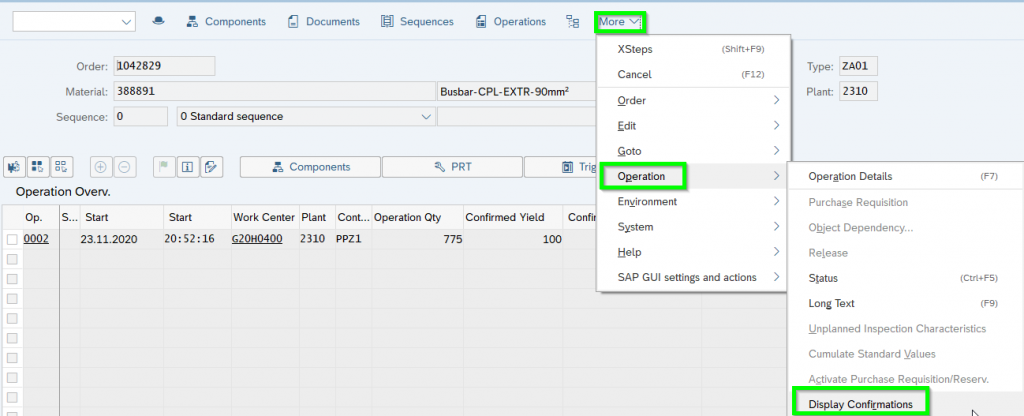Screen dimensions: 1024x416
Task: Click the PRT button
Action: (452, 167)
